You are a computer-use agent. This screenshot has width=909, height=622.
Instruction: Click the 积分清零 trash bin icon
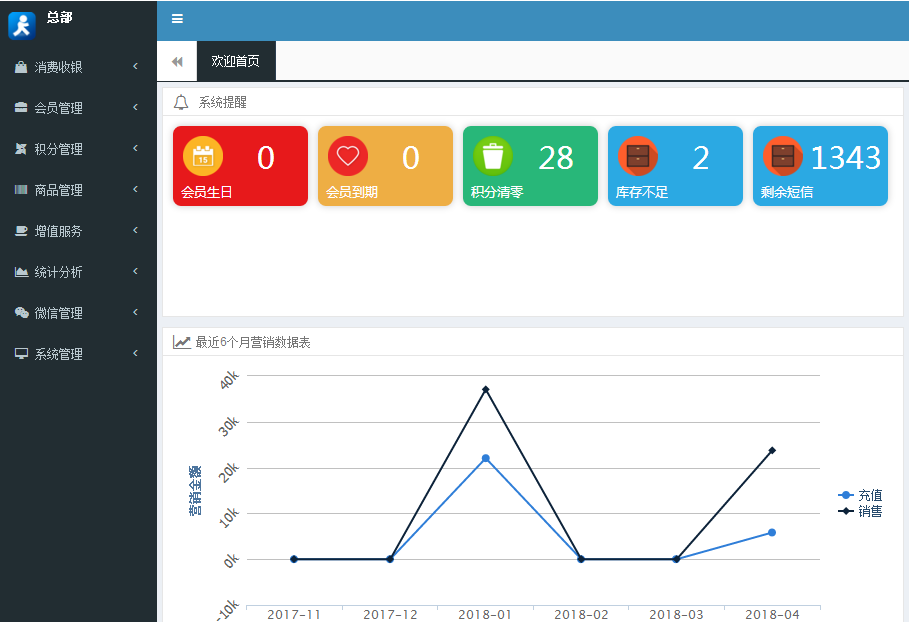coord(493,156)
